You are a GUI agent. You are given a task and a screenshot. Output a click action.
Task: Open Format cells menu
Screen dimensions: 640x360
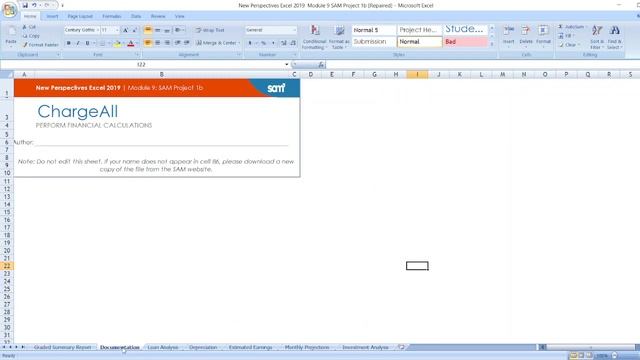click(x=543, y=36)
